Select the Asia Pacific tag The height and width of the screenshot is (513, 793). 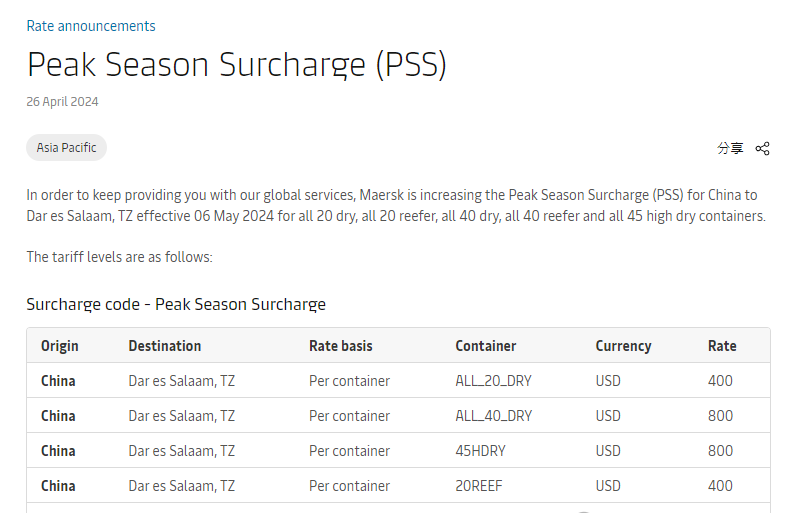pyautogui.click(x=66, y=148)
